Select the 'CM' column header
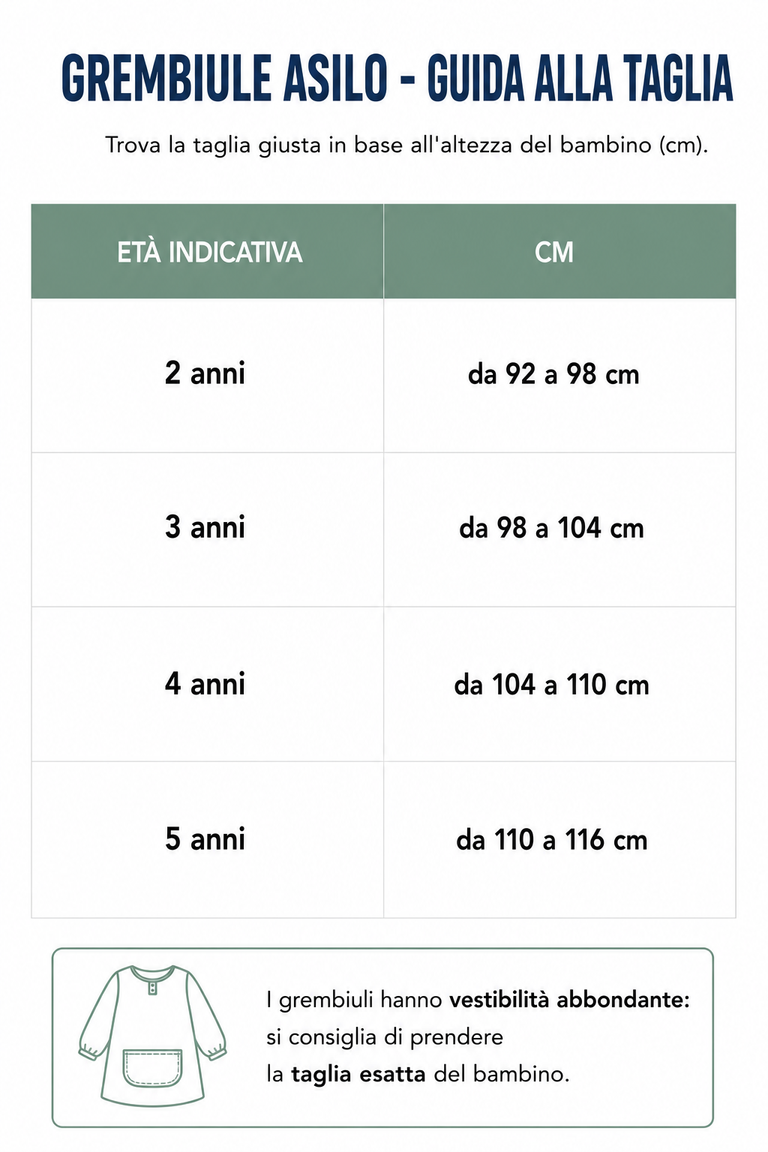The image size is (768, 1152). coord(560,251)
